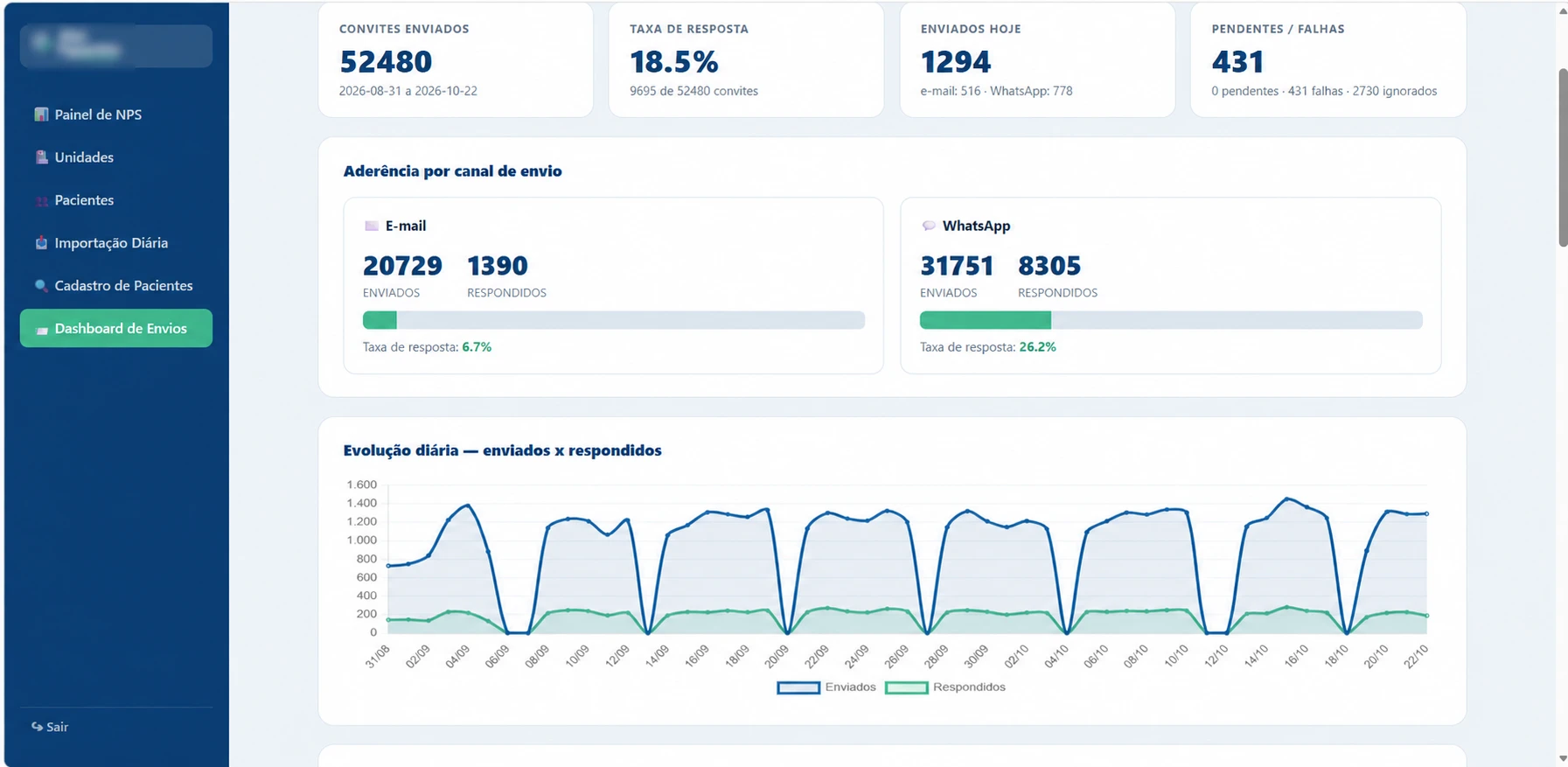Click the Cadastro de Pacientes magnifier icon
1568x767 pixels.
point(41,286)
